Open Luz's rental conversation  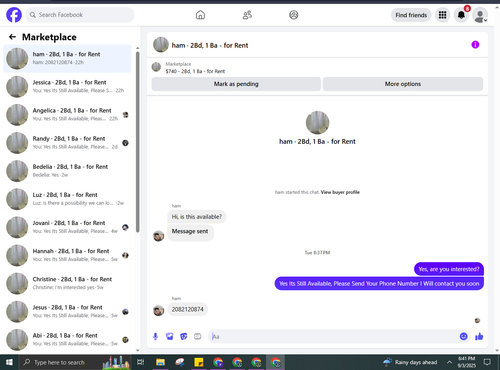tap(67, 199)
